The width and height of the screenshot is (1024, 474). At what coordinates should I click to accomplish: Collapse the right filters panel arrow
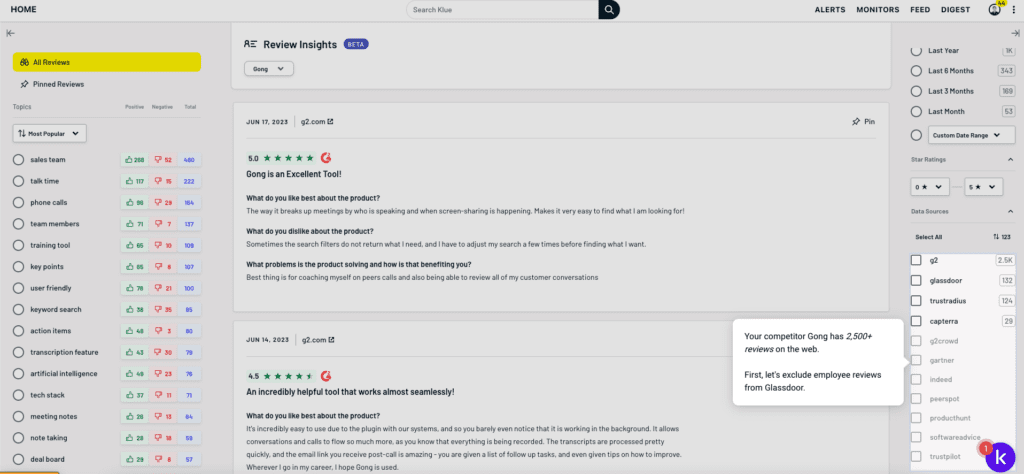[1014, 33]
